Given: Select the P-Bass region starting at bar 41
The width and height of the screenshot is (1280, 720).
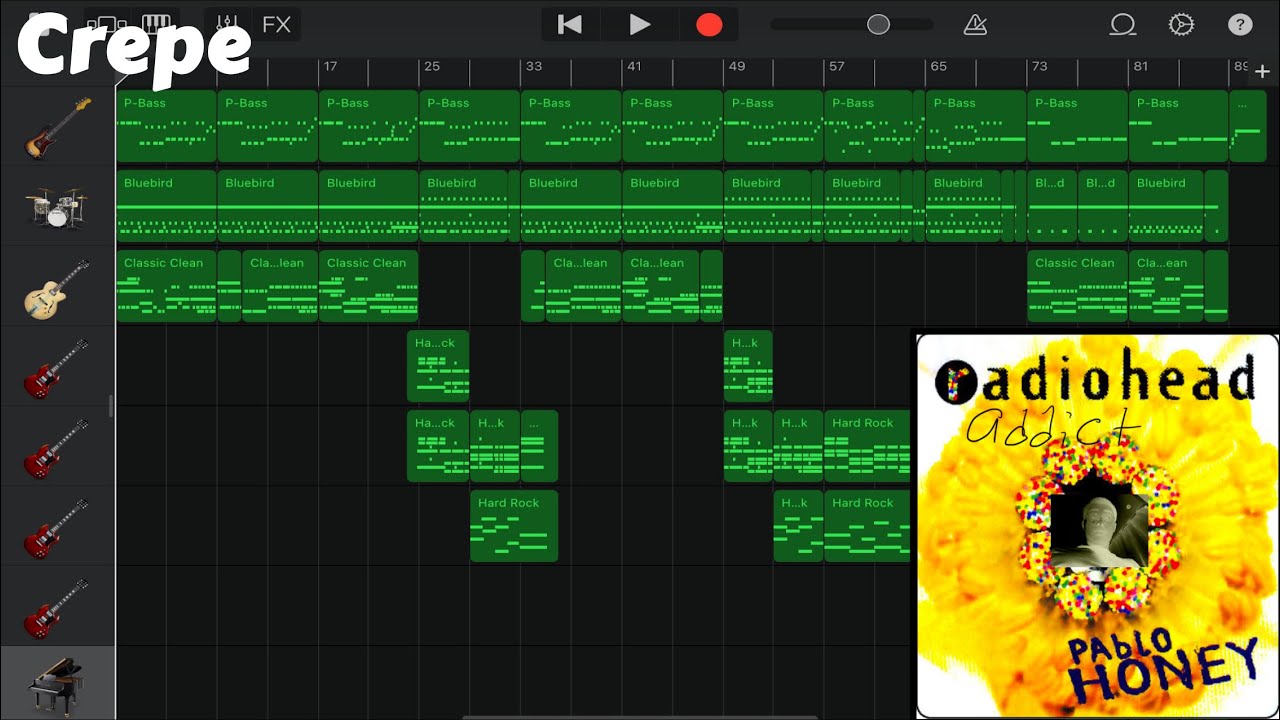Looking at the screenshot, I should click(673, 126).
